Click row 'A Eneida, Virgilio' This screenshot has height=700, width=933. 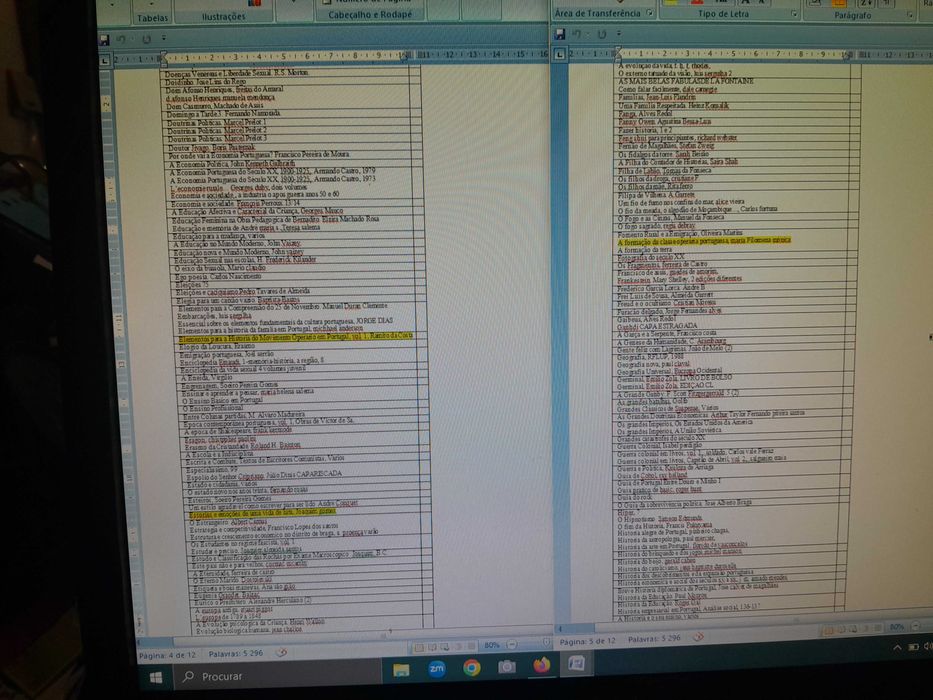pyautogui.click(x=206, y=378)
